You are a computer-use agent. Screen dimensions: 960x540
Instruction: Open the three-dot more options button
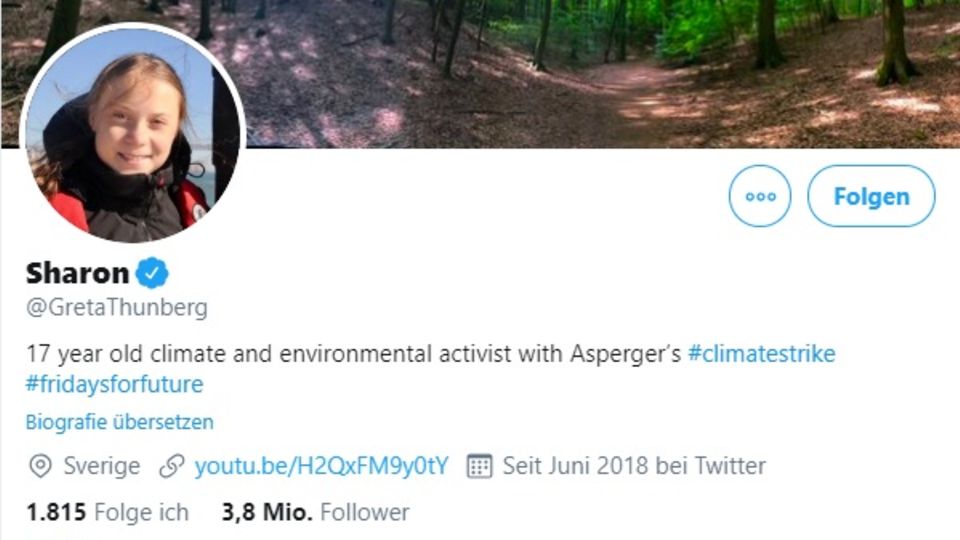pyautogui.click(x=760, y=196)
